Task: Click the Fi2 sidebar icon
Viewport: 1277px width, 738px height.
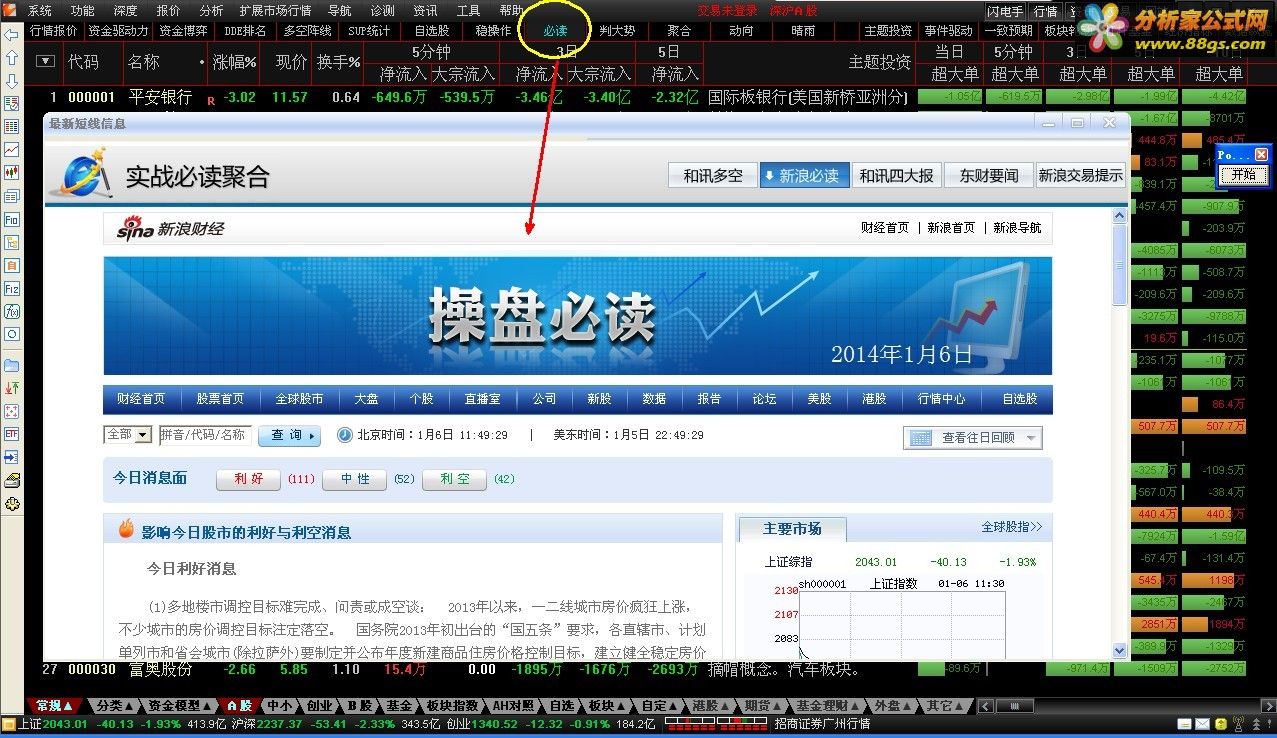Action: (x=12, y=288)
